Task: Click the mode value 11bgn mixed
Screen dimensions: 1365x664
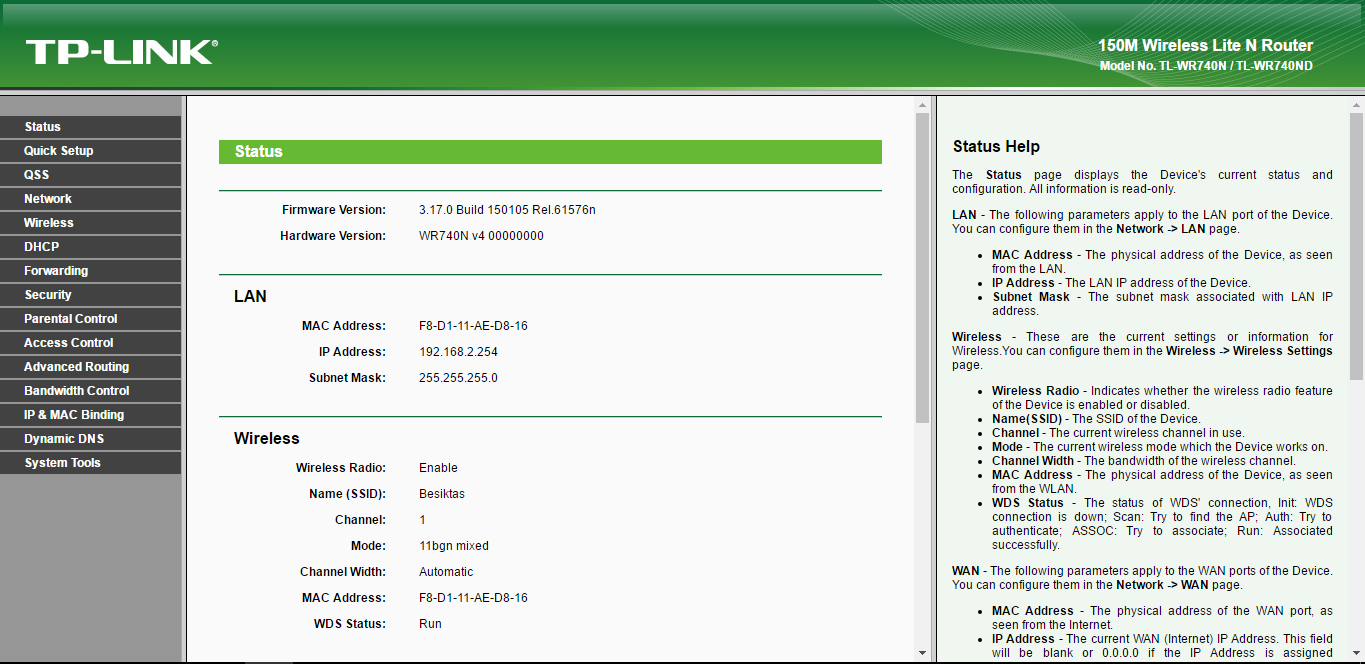Action: [x=454, y=546]
